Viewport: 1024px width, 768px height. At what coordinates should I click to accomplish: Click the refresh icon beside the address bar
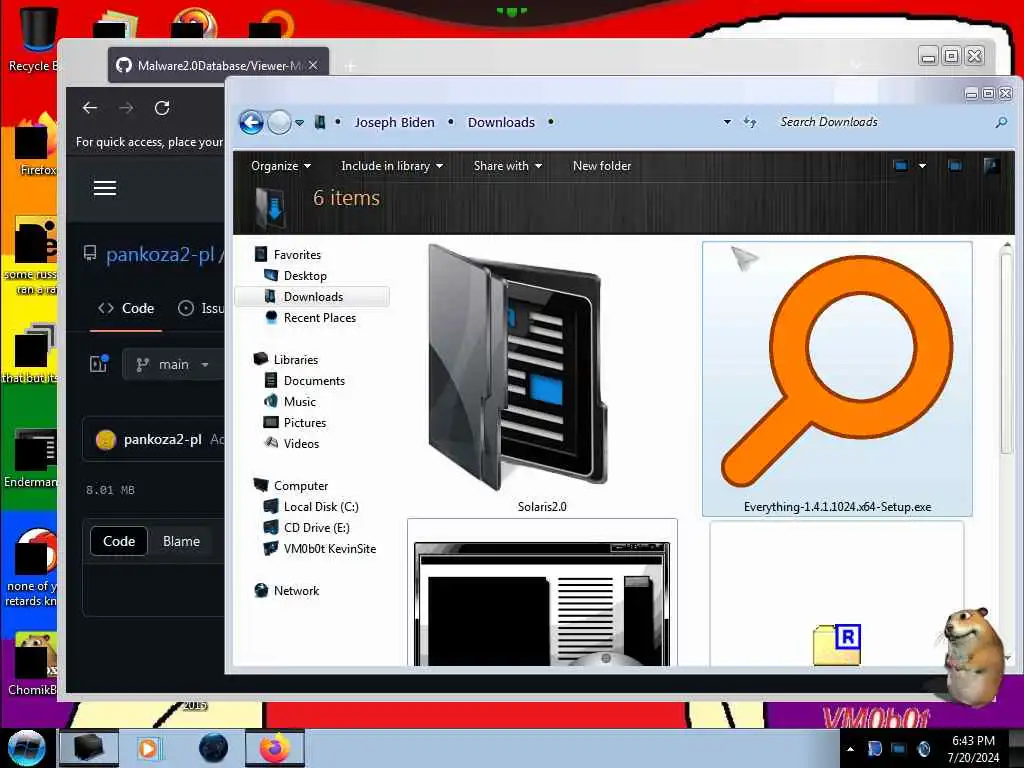click(x=750, y=122)
